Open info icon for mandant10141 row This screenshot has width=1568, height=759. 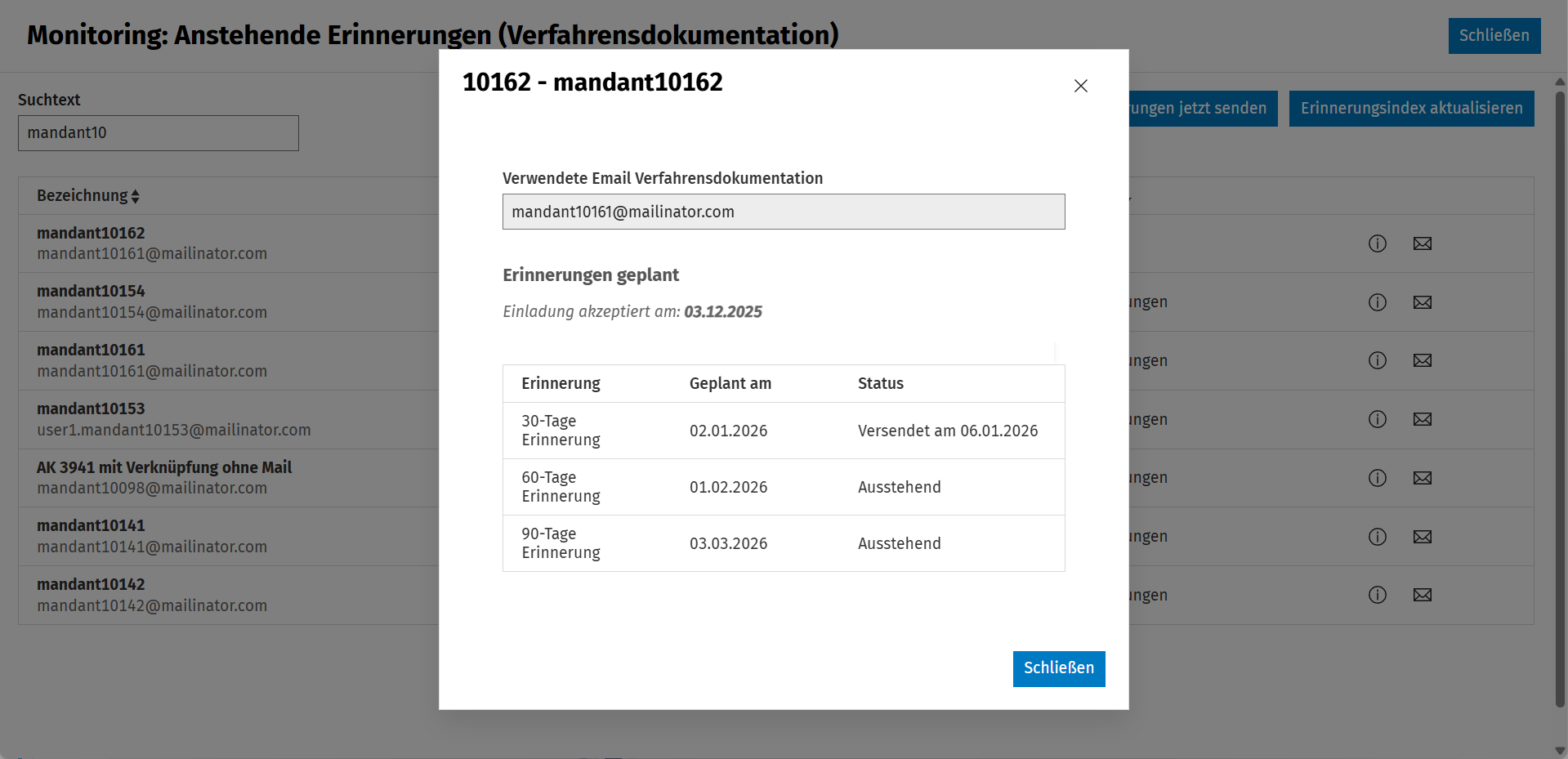pos(1378,537)
